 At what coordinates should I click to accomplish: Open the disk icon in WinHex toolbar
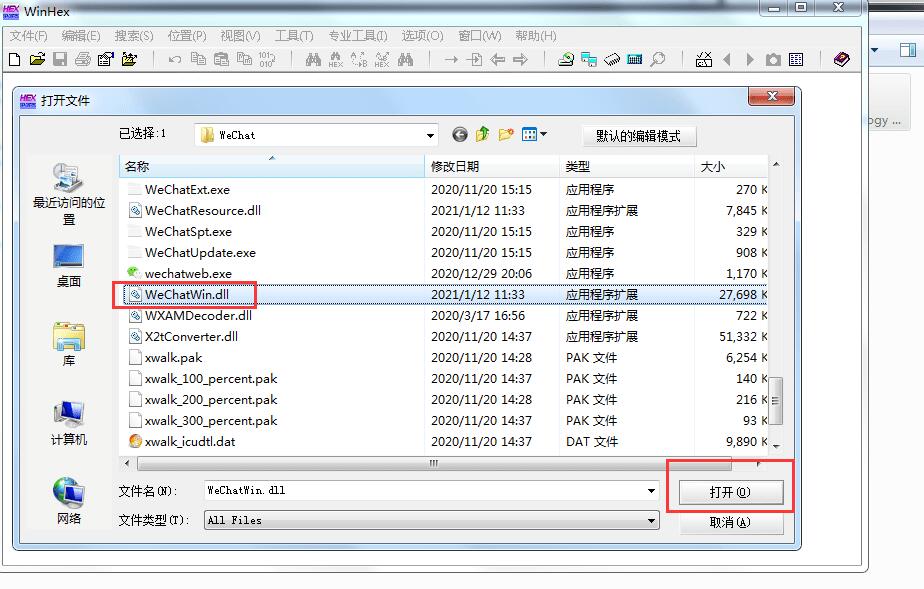(566, 60)
